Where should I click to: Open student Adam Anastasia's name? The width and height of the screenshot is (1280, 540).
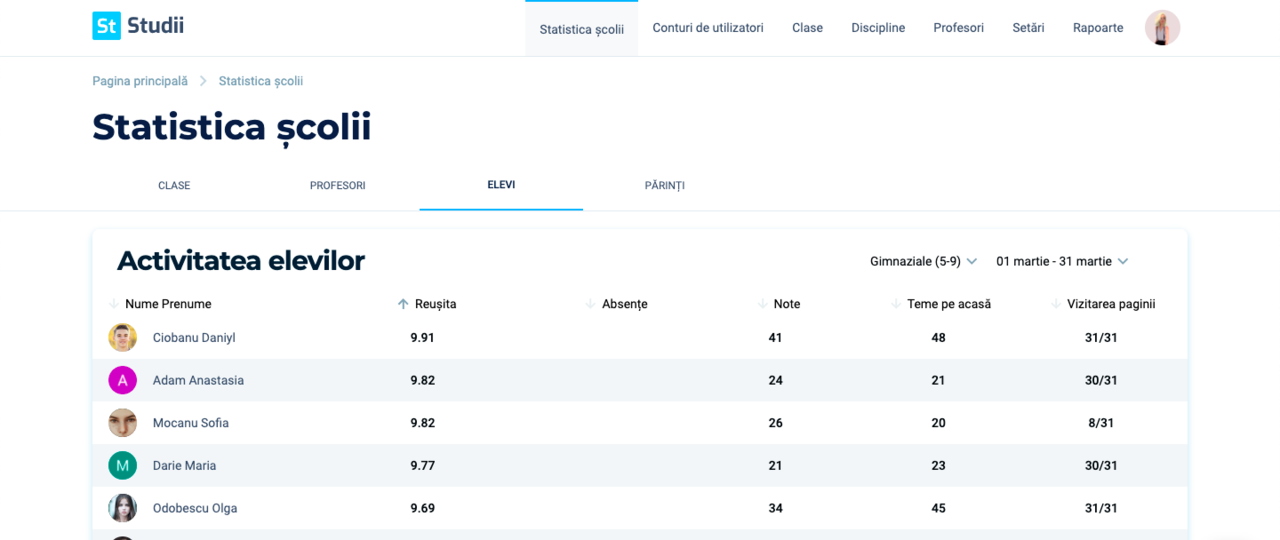[x=198, y=380]
